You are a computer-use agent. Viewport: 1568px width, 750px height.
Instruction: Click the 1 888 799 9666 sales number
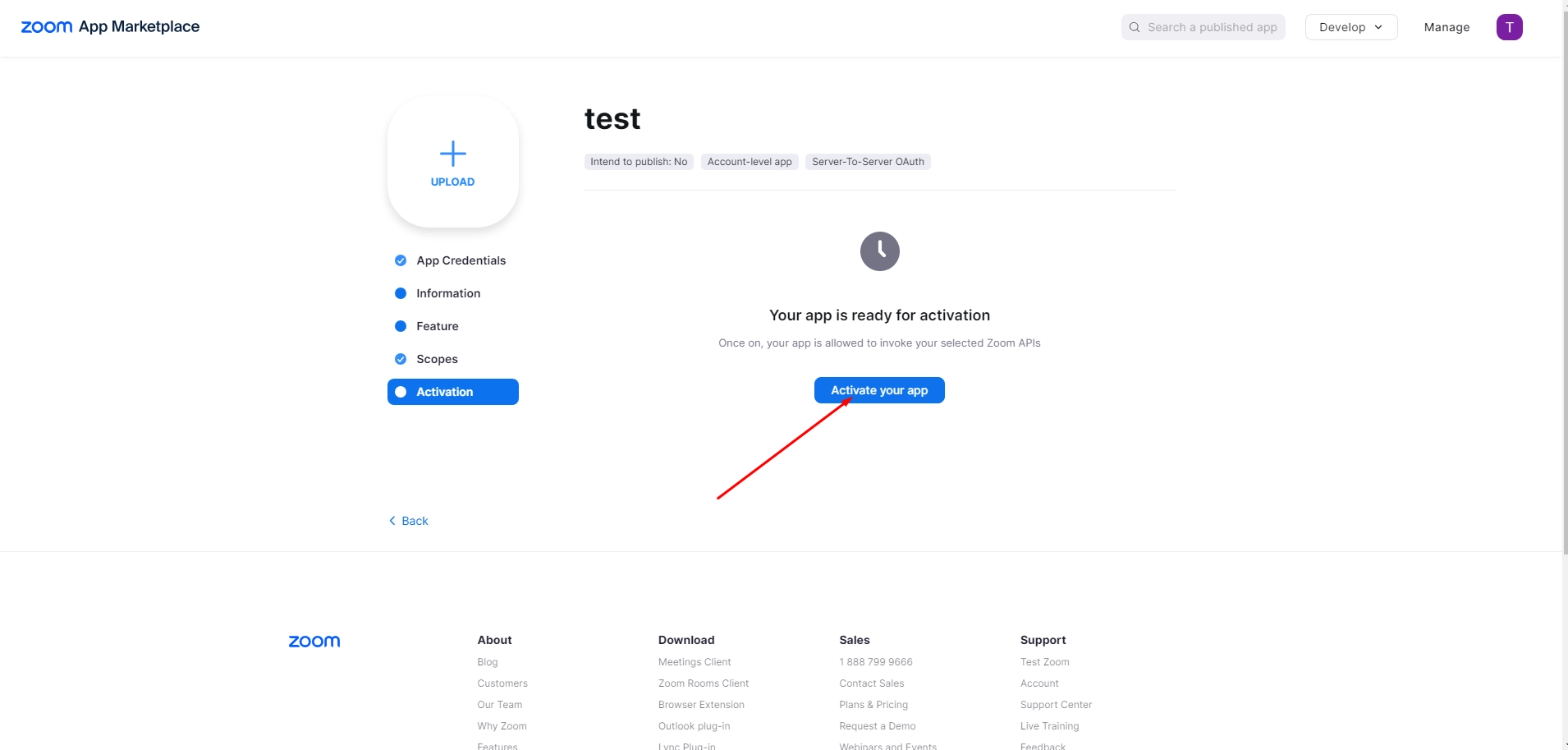click(876, 662)
